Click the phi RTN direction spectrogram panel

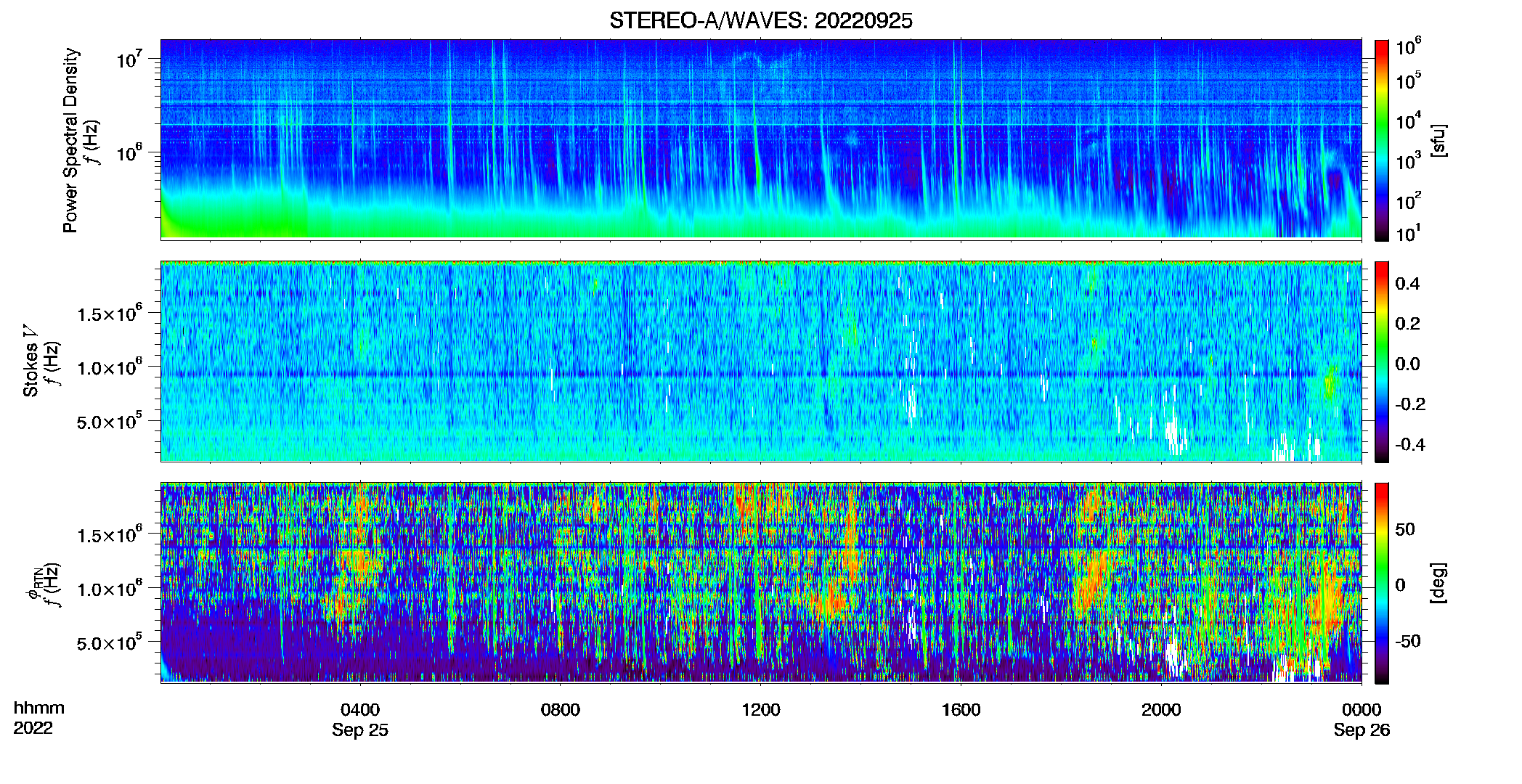[761, 582]
